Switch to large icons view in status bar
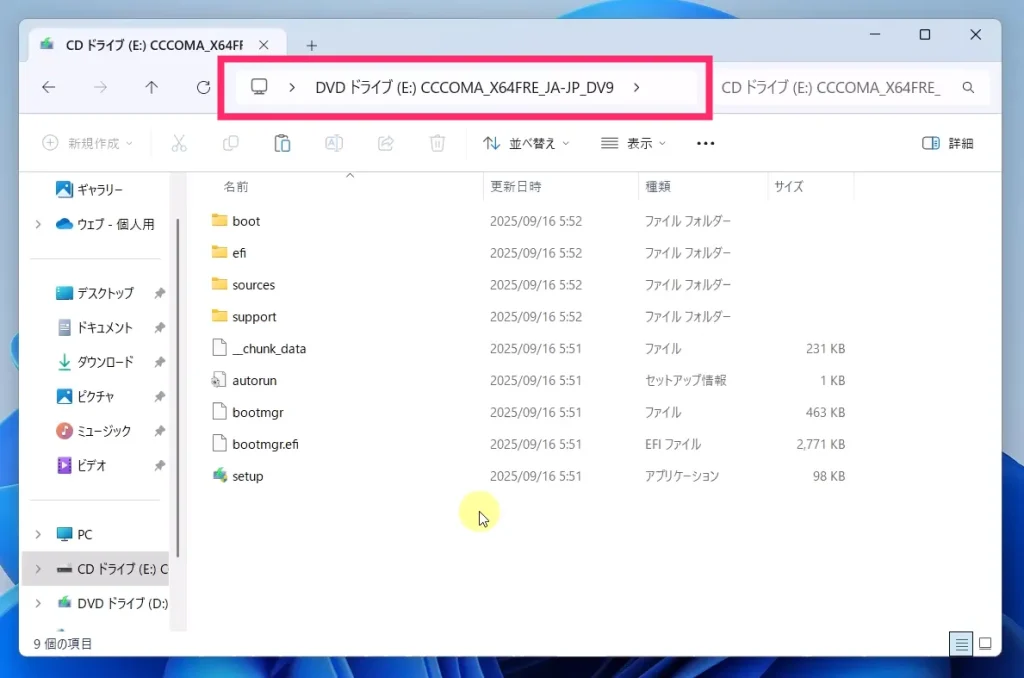 click(x=985, y=643)
